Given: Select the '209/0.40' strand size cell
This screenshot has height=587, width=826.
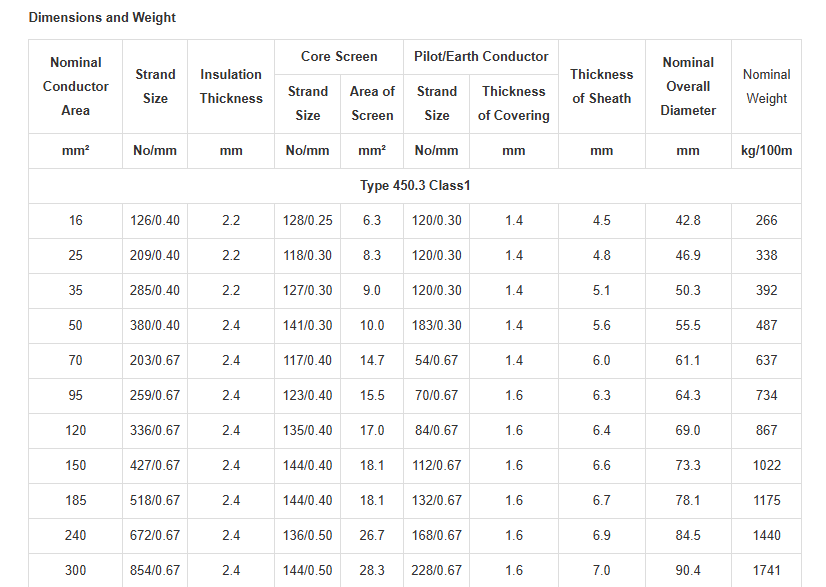Looking at the screenshot, I should [155, 256].
